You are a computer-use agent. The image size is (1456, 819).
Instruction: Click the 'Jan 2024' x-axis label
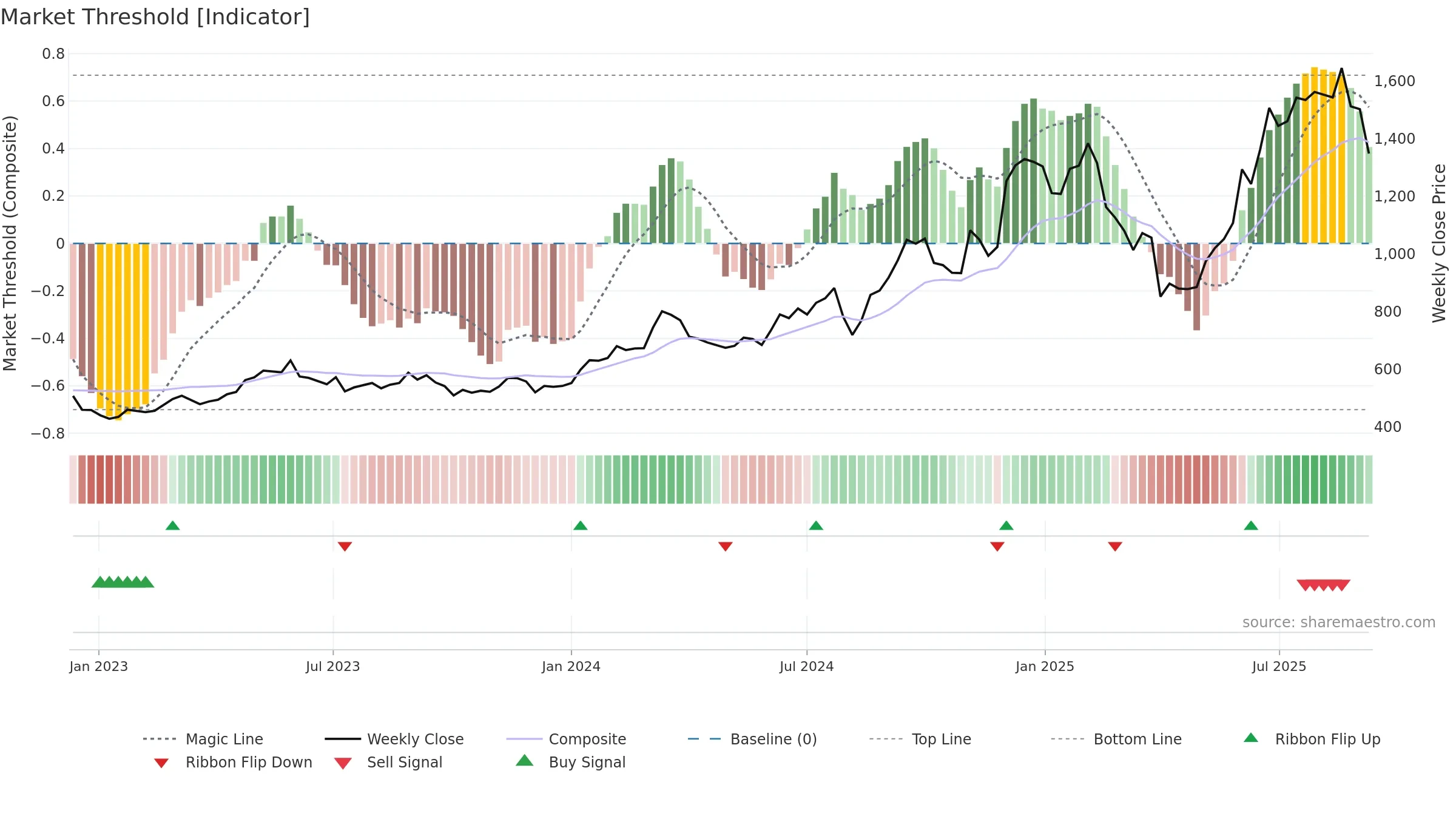(x=571, y=666)
